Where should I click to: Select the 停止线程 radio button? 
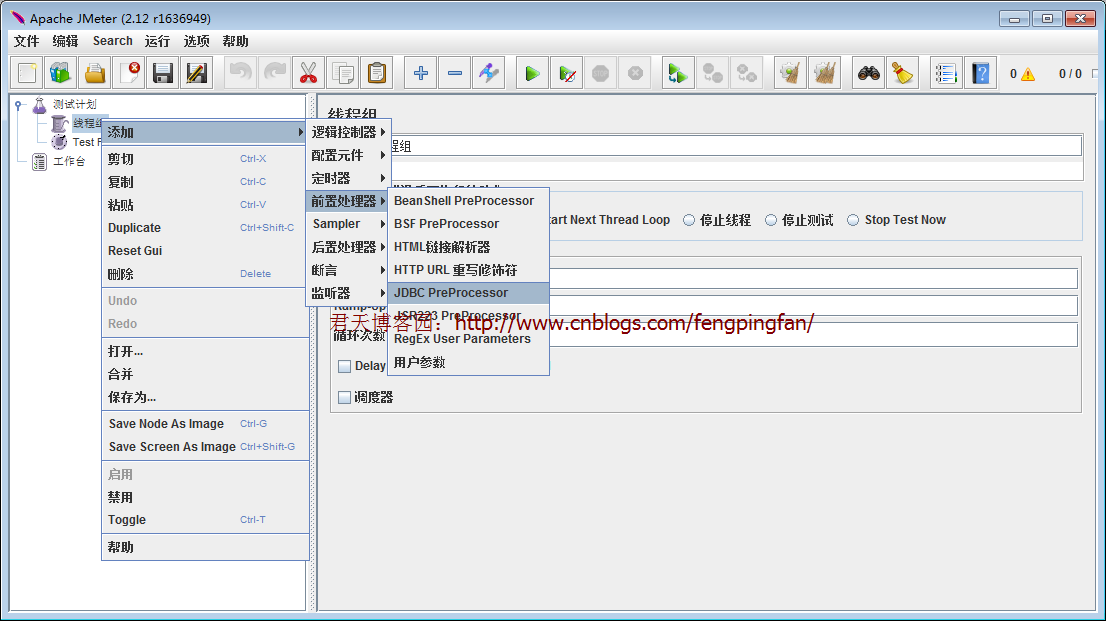689,220
